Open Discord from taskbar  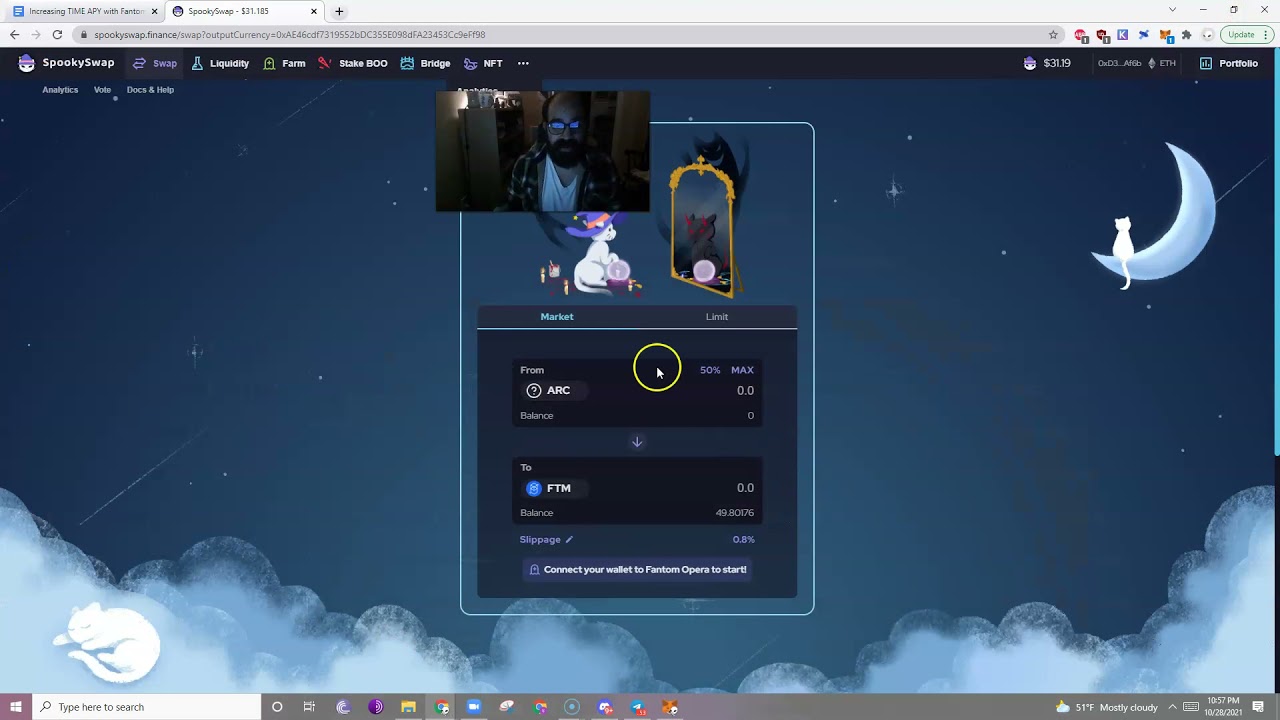click(x=604, y=707)
